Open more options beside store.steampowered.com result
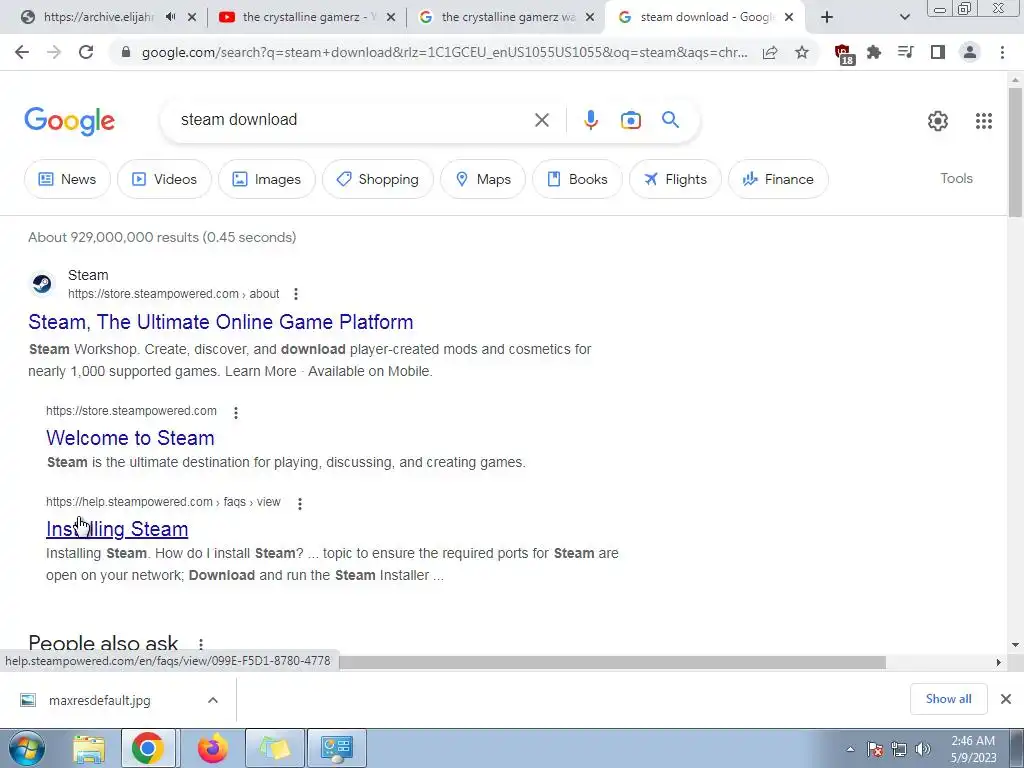Screen dimensions: 1024x768 (x=236, y=412)
